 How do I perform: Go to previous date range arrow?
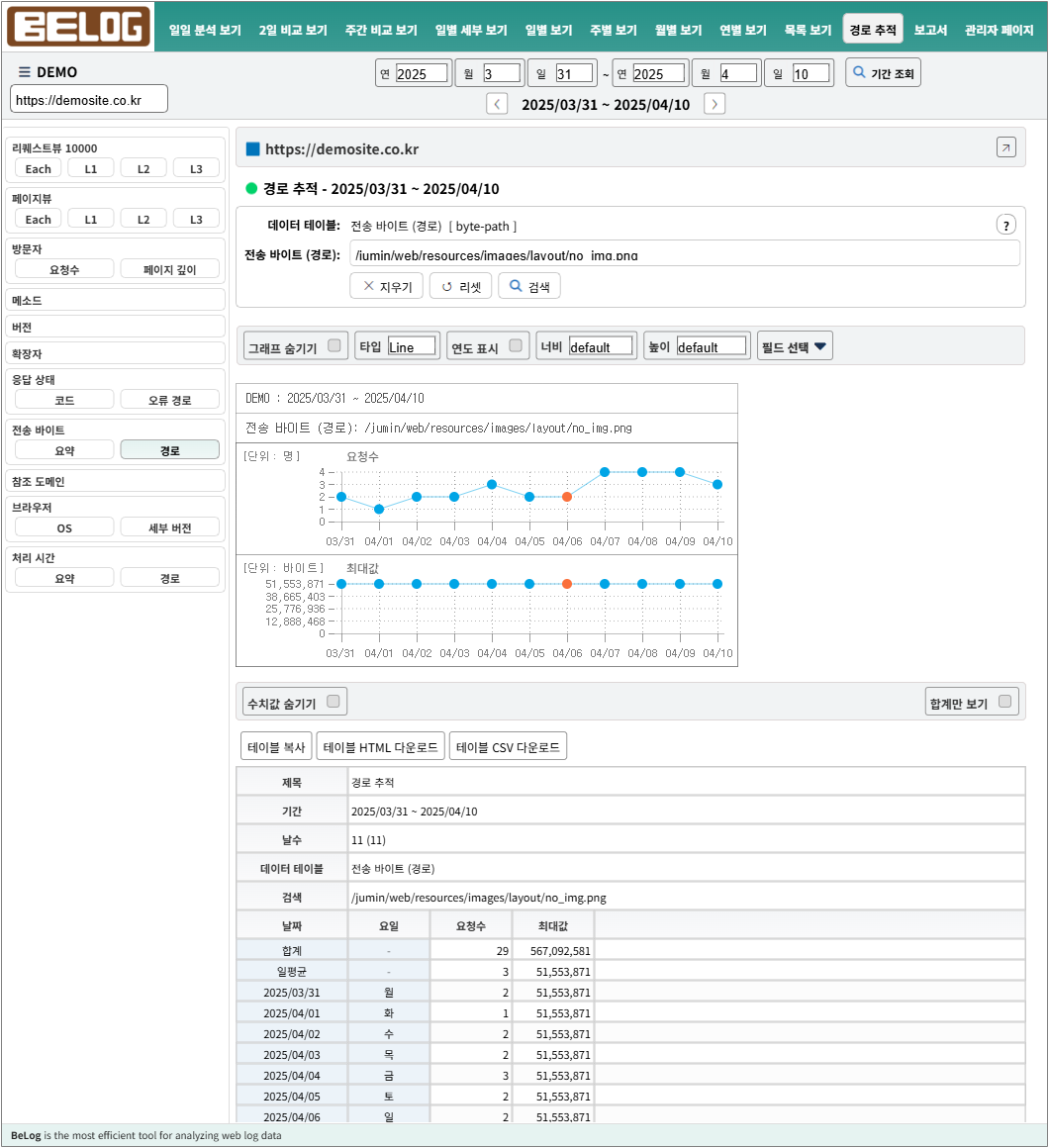click(x=497, y=104)
